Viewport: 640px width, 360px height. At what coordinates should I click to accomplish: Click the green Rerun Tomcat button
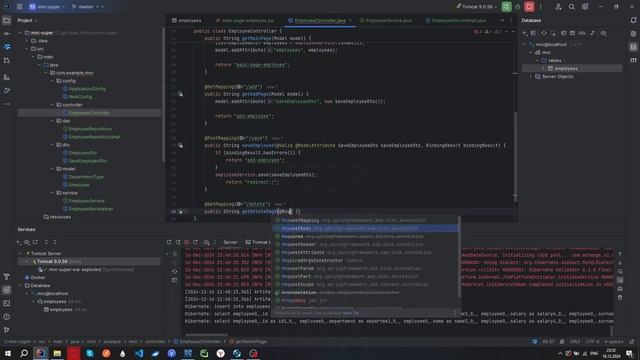[x=506, y=7]
